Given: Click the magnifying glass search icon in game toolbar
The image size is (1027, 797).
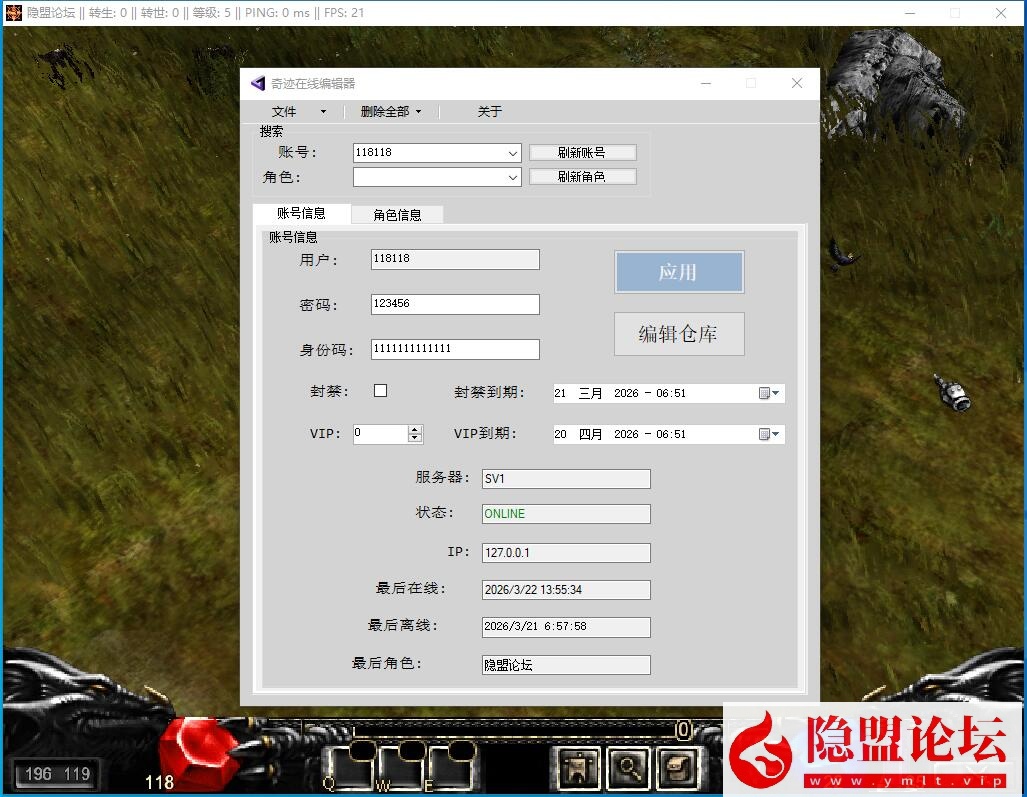Looking at the screenshot, I should [x=627, y=768].
